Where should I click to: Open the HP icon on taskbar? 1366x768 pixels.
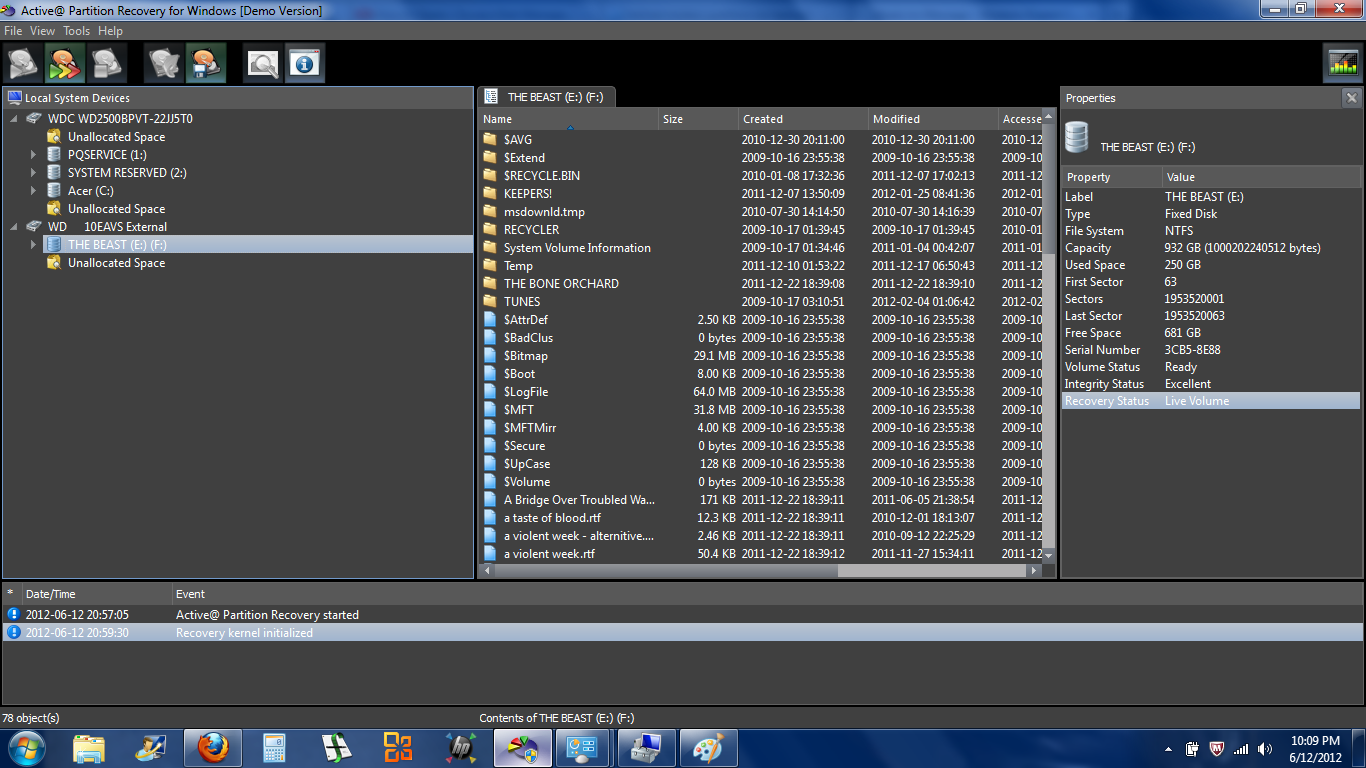(x=460, y=748)
